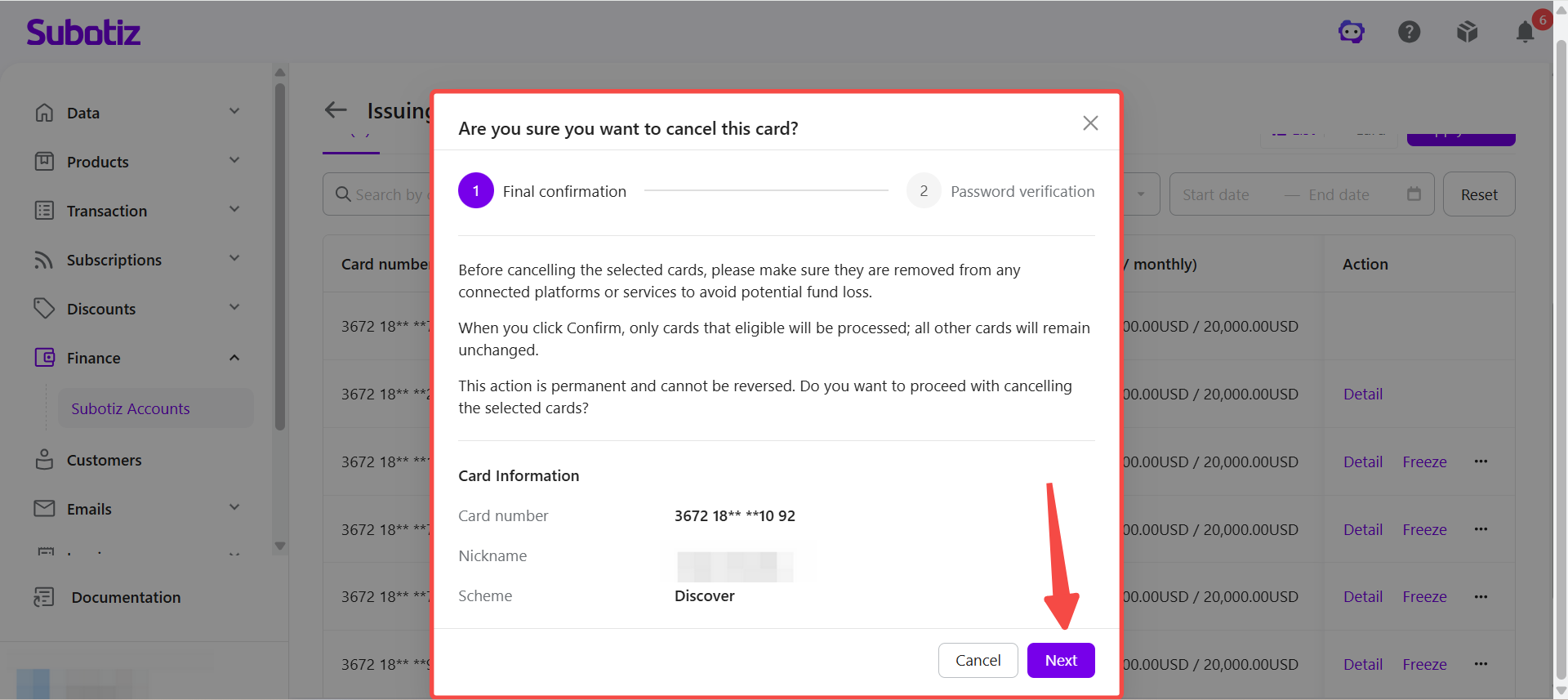The height and width of the screenshot is (700, 1568).
Task: Click the Documentation icon in sidebar
Action: tap(43, 597)
